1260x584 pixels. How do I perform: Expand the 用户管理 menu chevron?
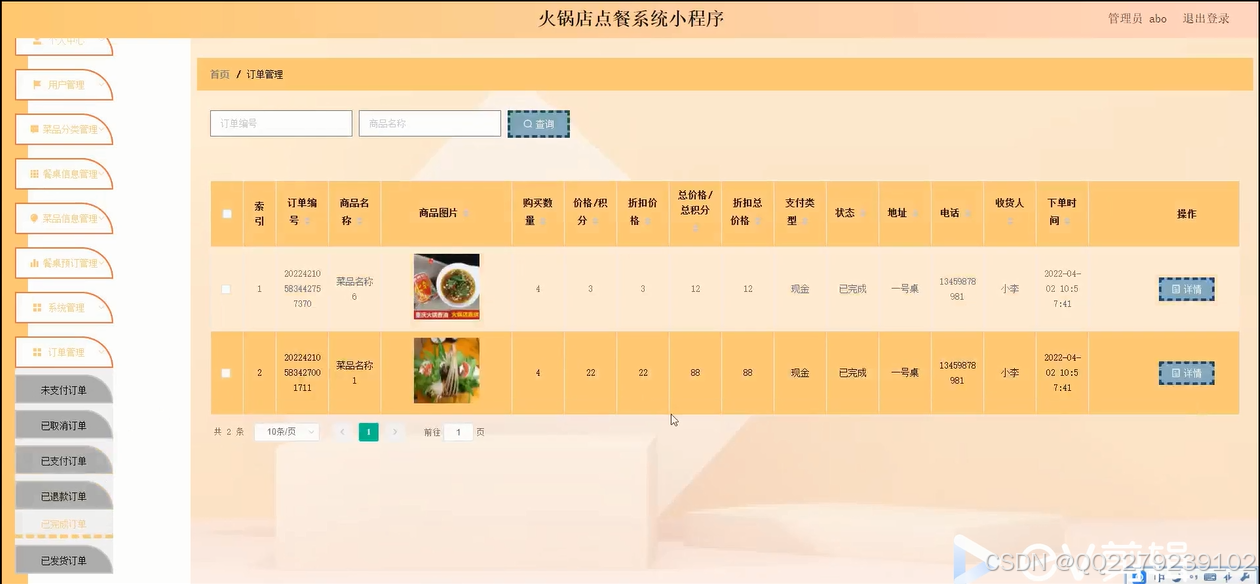click(103, 85)
